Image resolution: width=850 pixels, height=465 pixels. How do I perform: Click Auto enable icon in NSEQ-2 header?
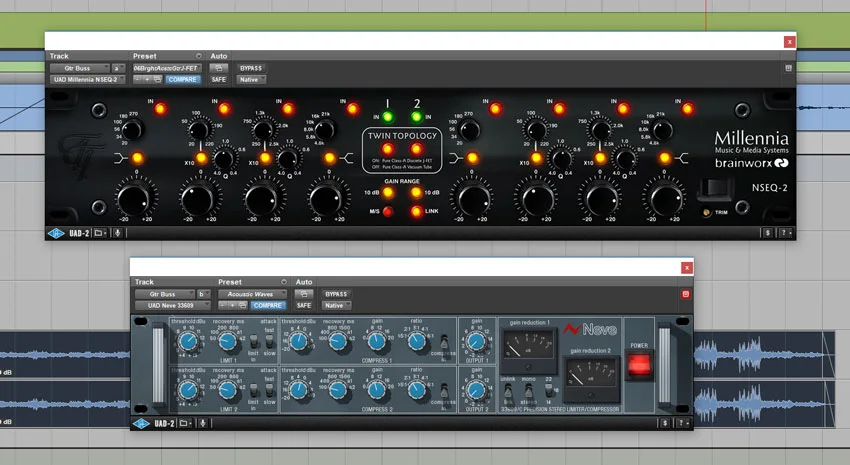218,68
